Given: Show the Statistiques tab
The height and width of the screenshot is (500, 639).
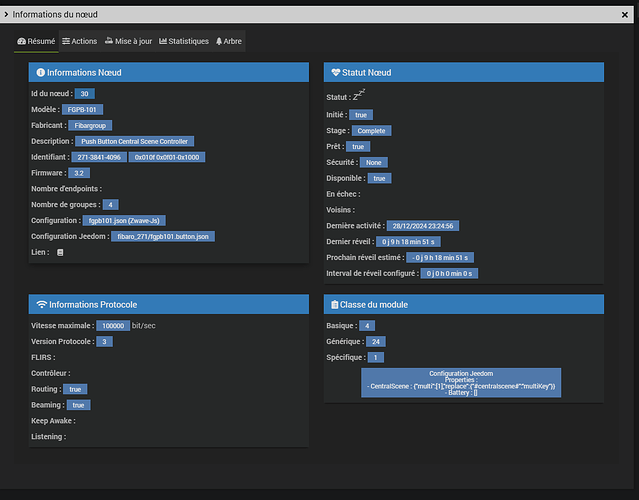Looking at the screenshot, I should click(184, 41).
